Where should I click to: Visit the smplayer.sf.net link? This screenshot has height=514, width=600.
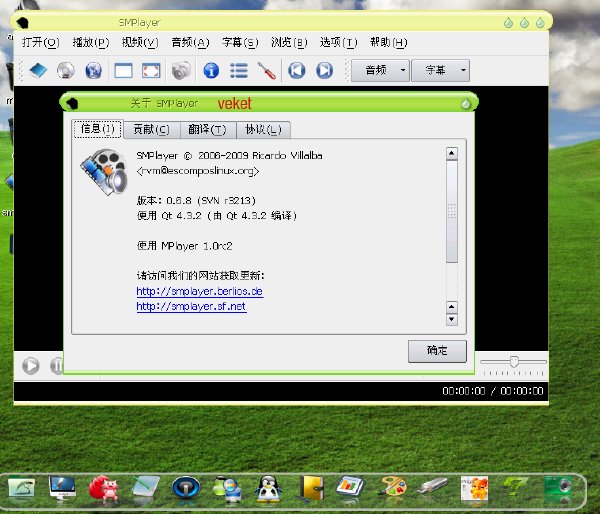191,306
